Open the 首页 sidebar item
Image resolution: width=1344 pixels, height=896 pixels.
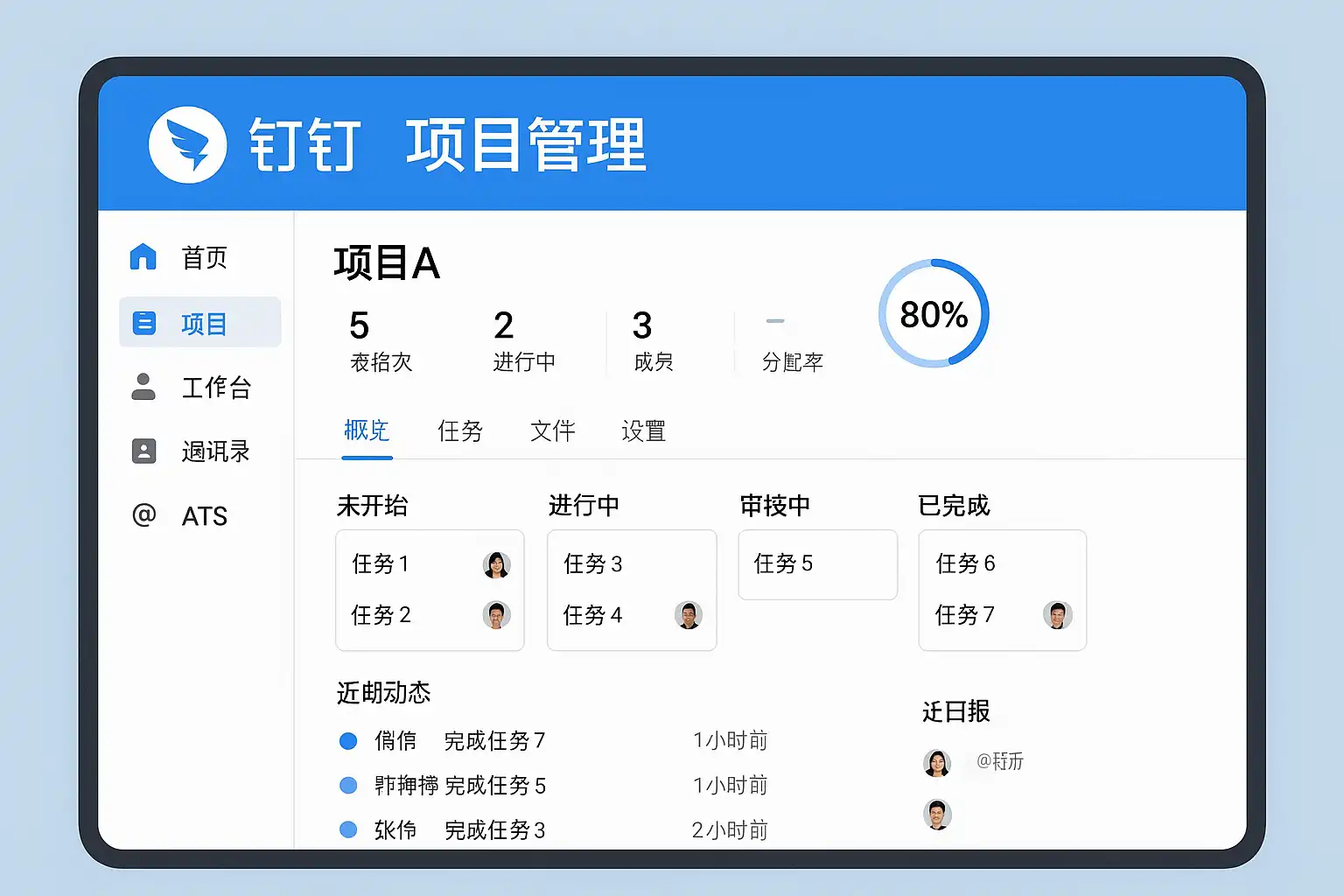pyautogui.click(x=199, y=257)
